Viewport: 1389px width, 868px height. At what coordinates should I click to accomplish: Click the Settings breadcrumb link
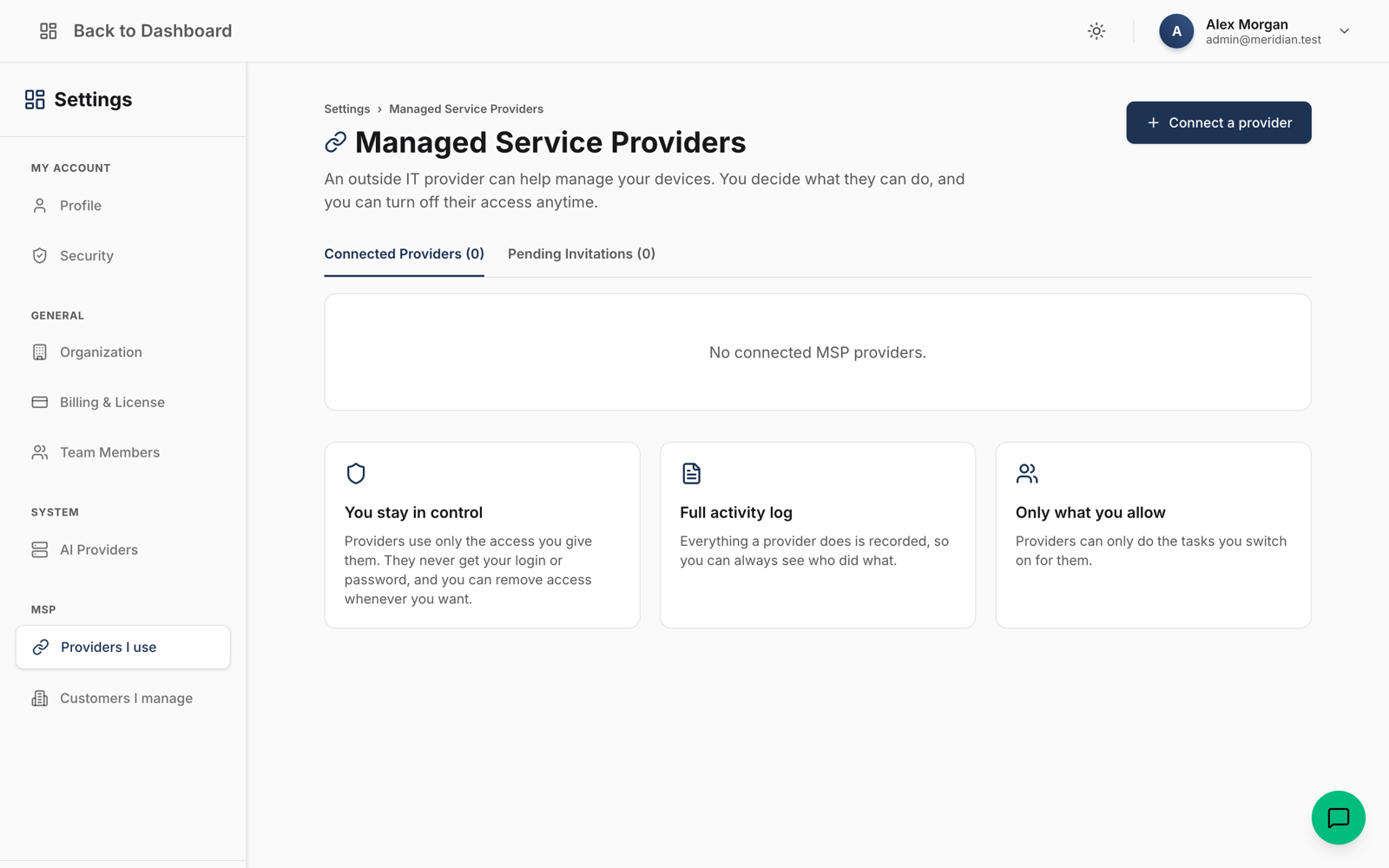(x=347, y=109)
